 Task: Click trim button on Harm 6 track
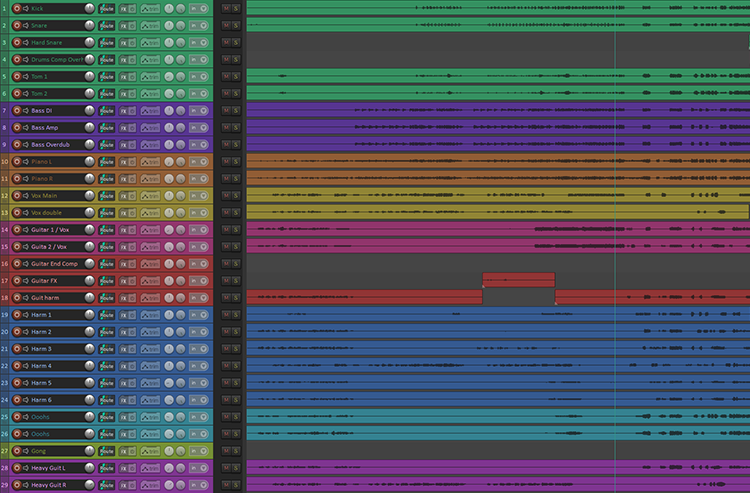coord(150,400)
